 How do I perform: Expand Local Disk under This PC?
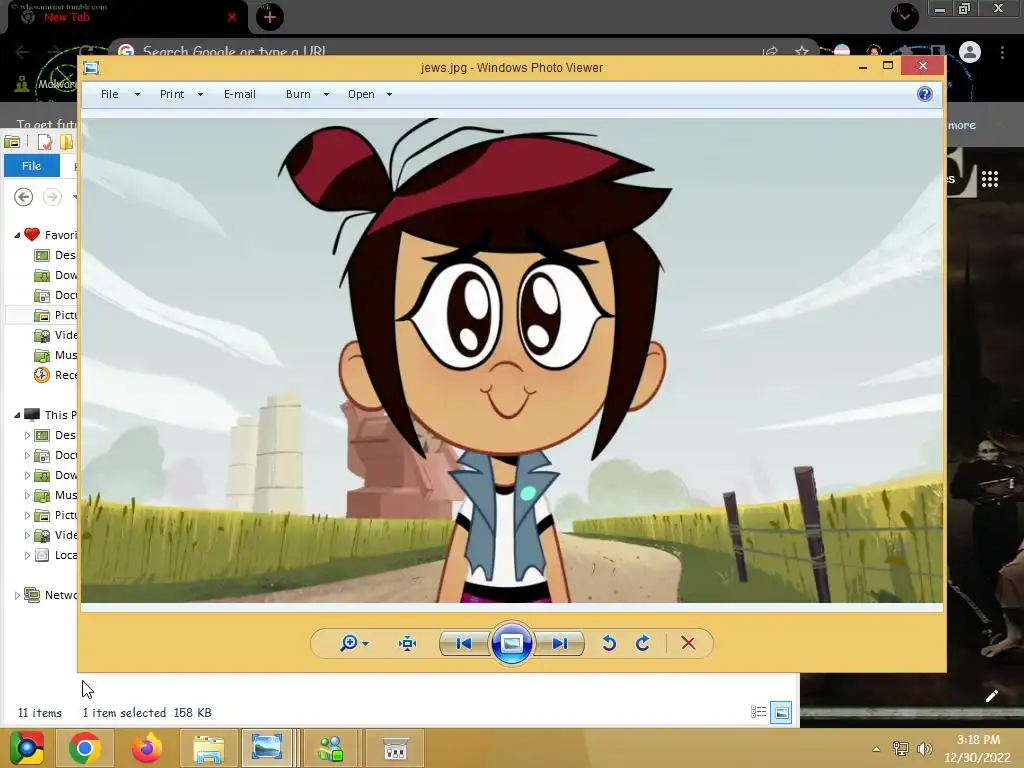point(27,555)
